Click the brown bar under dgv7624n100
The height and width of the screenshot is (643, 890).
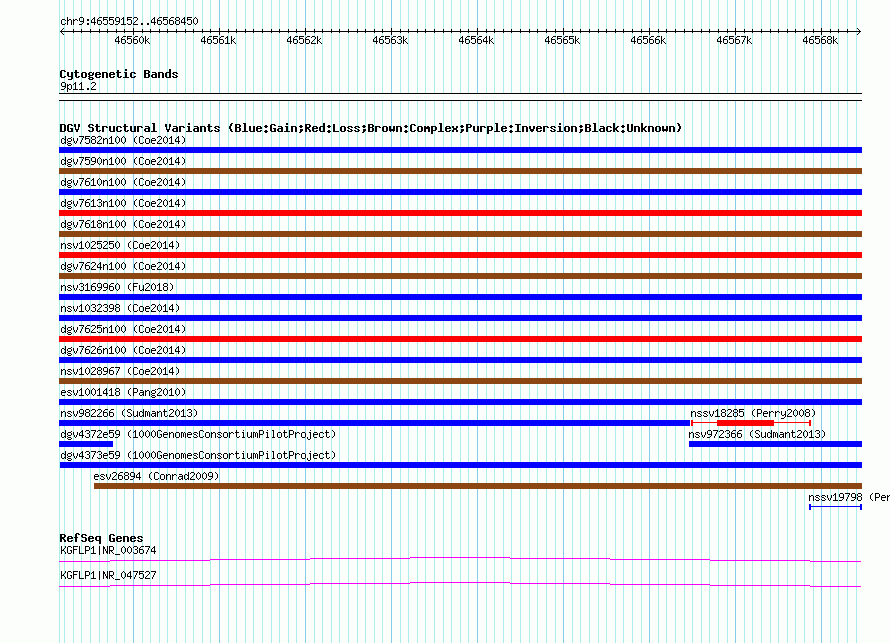coord(460,276)
